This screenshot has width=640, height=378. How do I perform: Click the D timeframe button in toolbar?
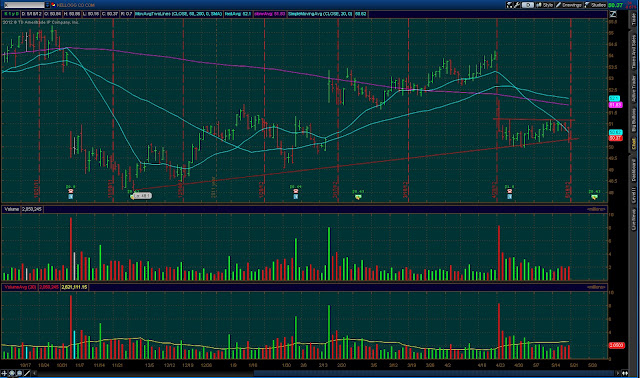(527, 5)
